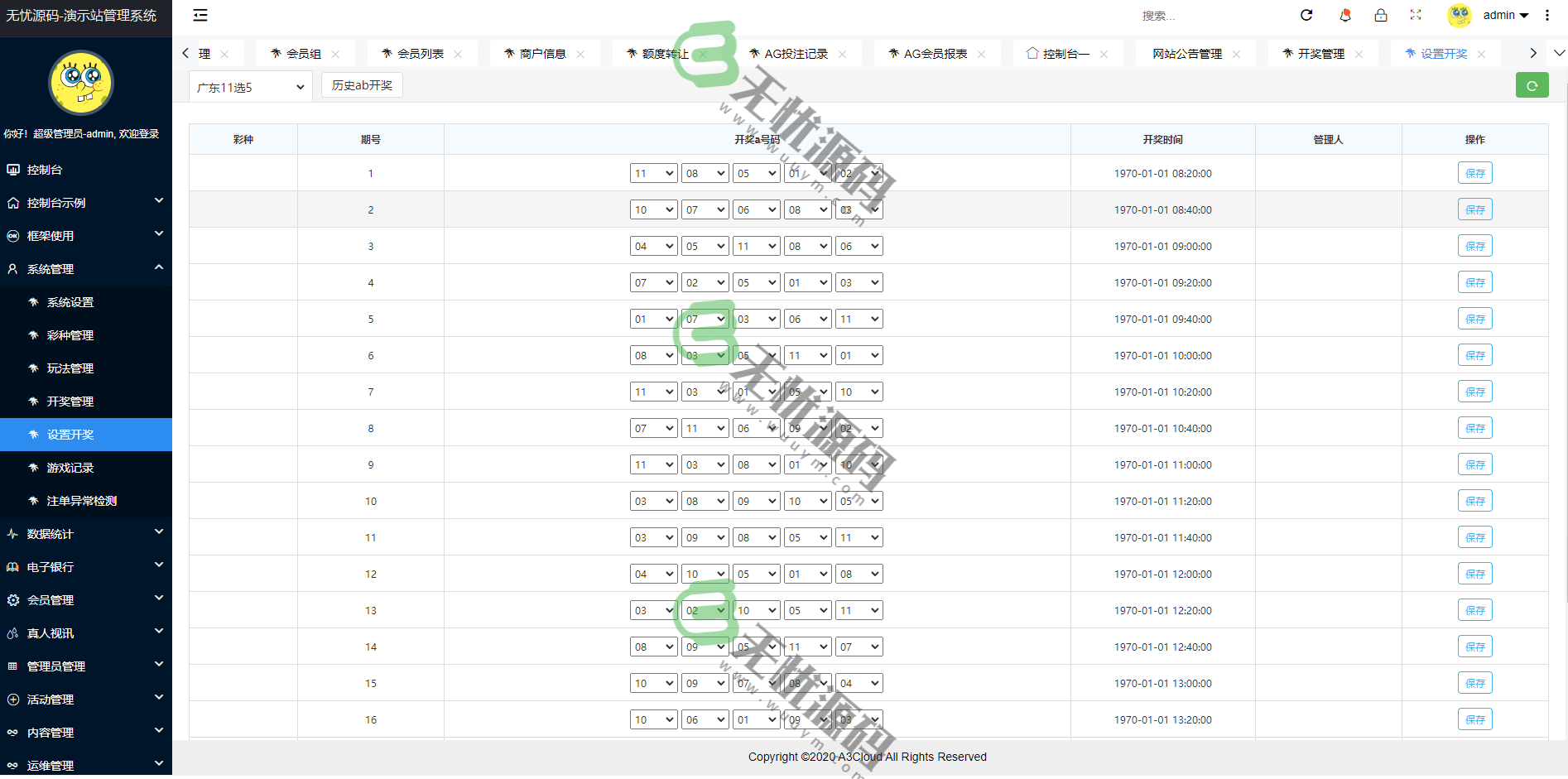Screen dimensions: 1568x779
Task: Click the refresh icon in top header
Action: tap(1306, 15)
